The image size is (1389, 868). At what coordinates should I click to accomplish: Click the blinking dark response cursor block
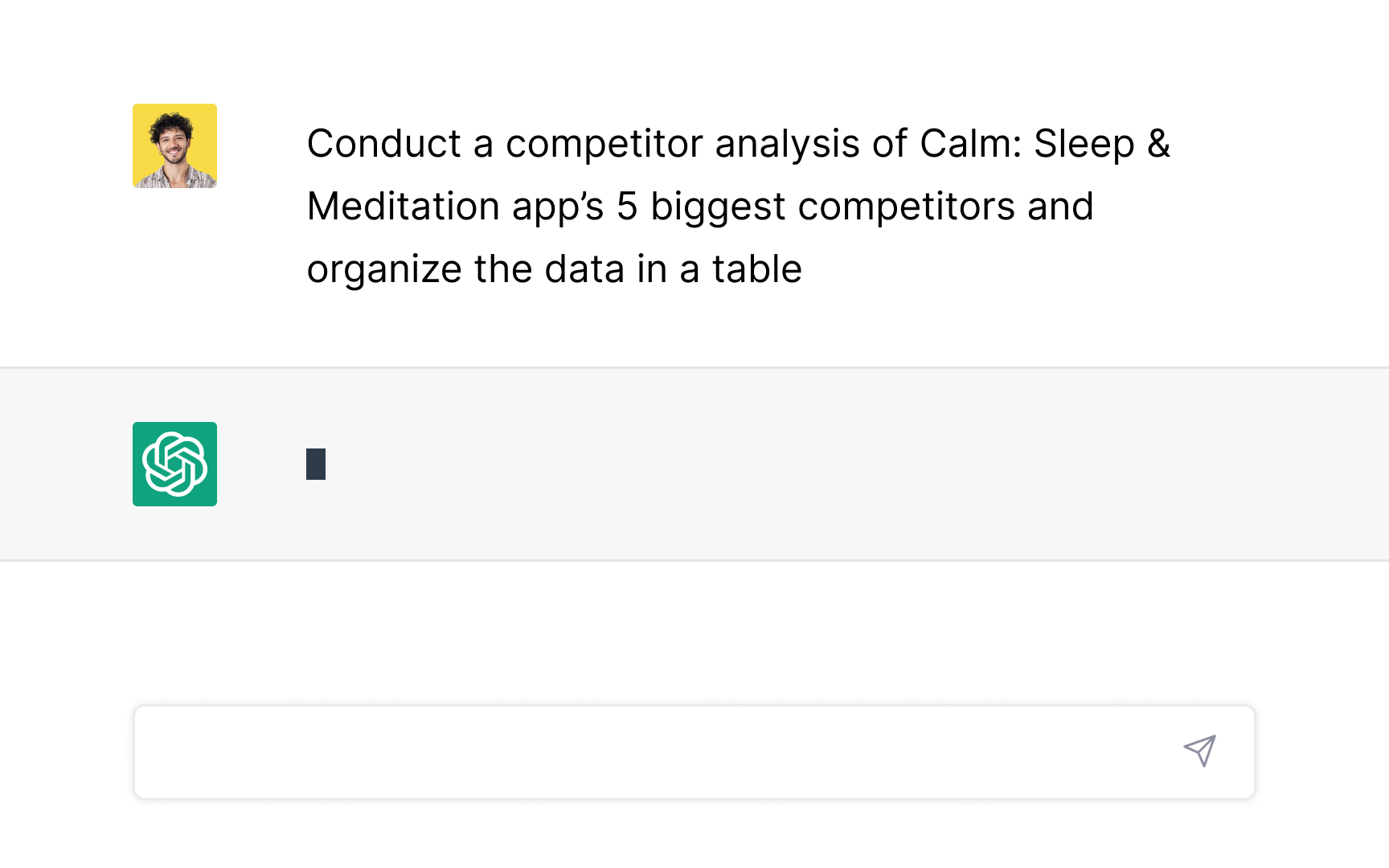pos(316,464)
